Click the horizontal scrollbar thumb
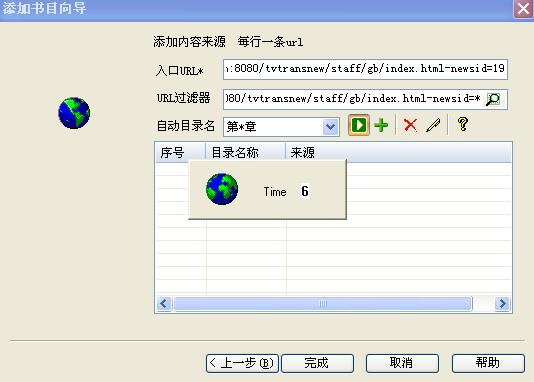Image resolution: width=534 pixels, height=382 pixels. point(323,303)
